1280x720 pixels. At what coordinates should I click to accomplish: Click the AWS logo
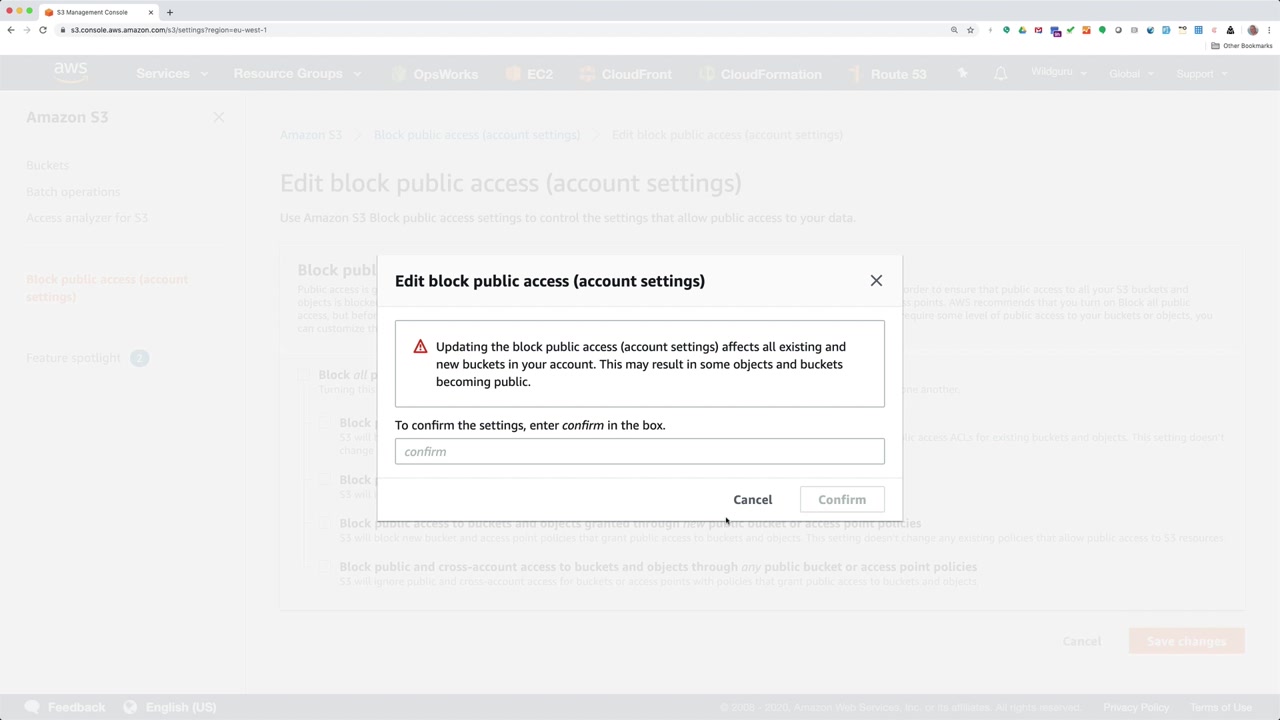71,73
